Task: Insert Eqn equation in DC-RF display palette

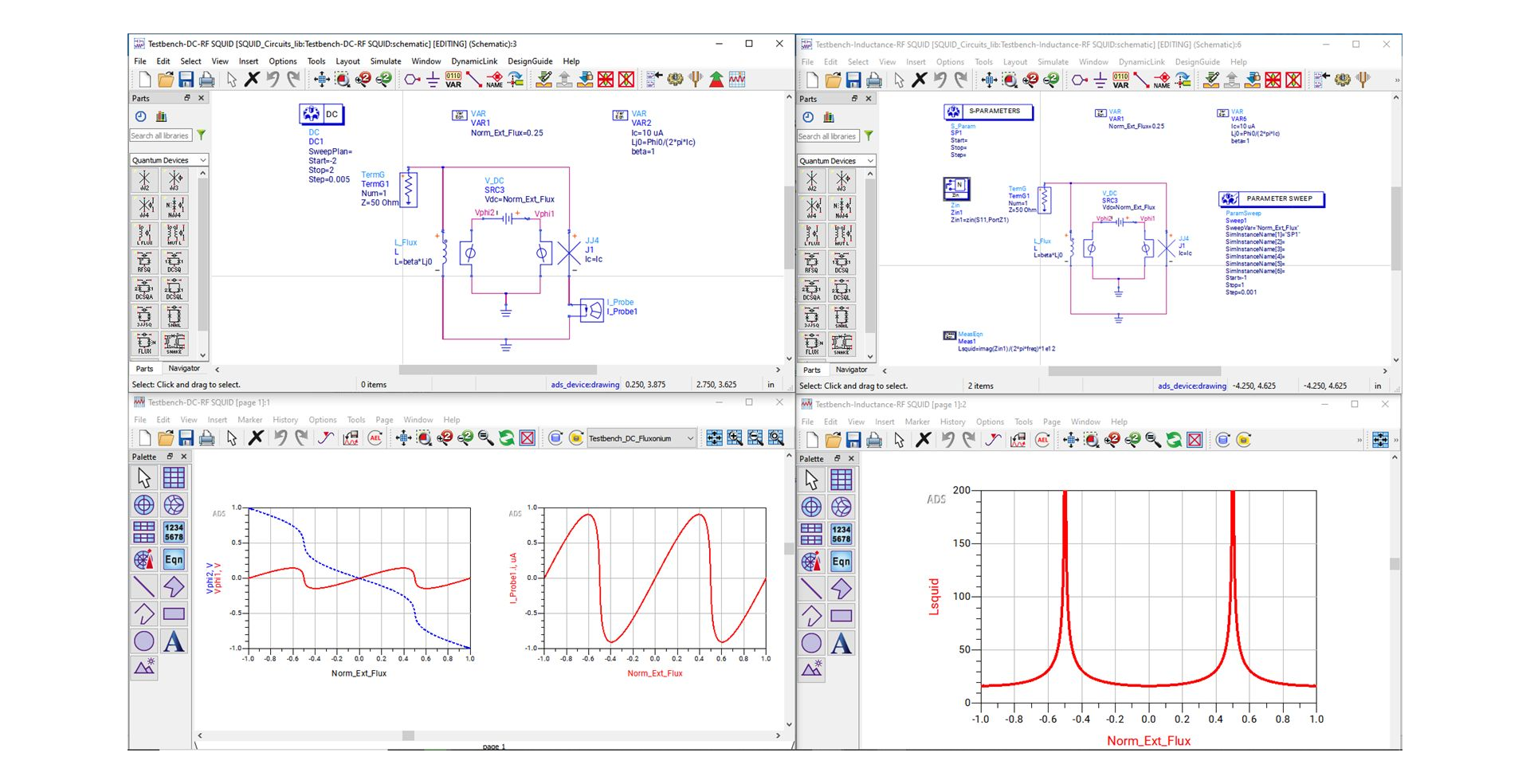Action: click(x=174, y=559)
